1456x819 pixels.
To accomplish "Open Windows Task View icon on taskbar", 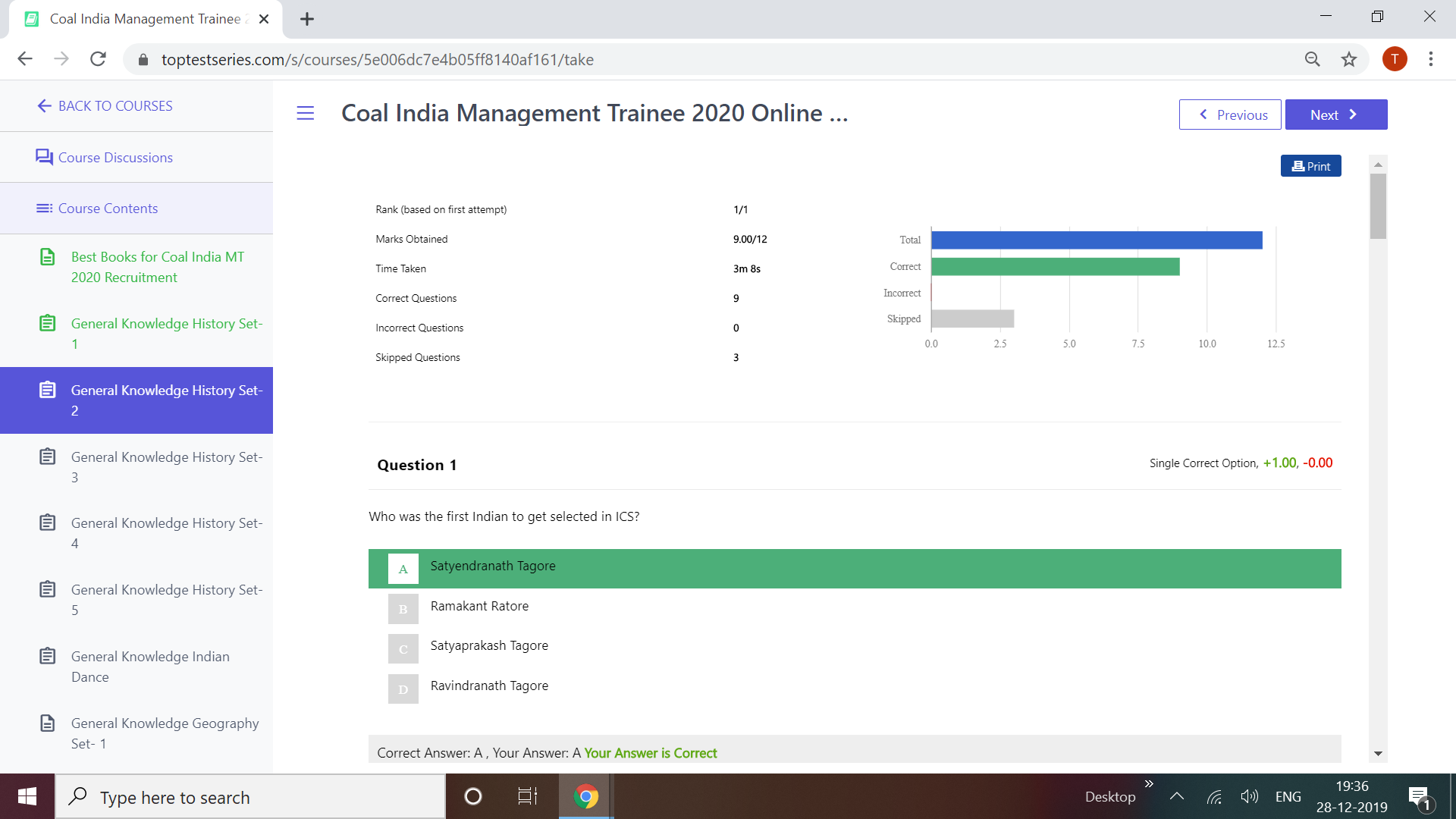I will click(527, 796).
